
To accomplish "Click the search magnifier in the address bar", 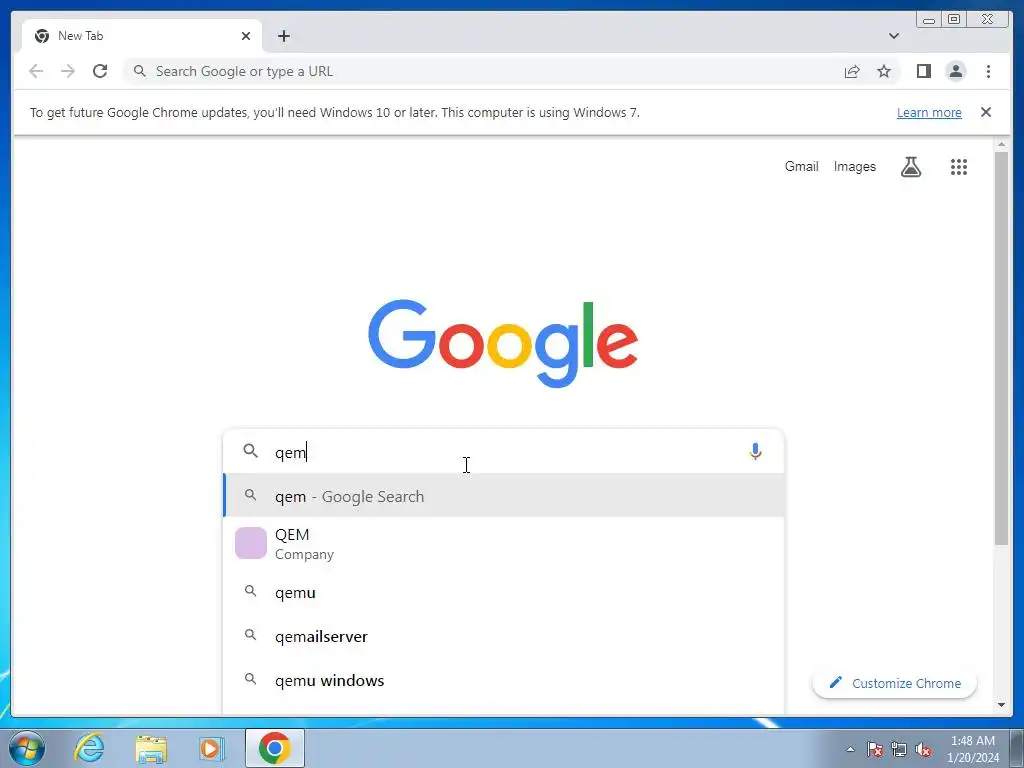I will [x=140, y=71].
